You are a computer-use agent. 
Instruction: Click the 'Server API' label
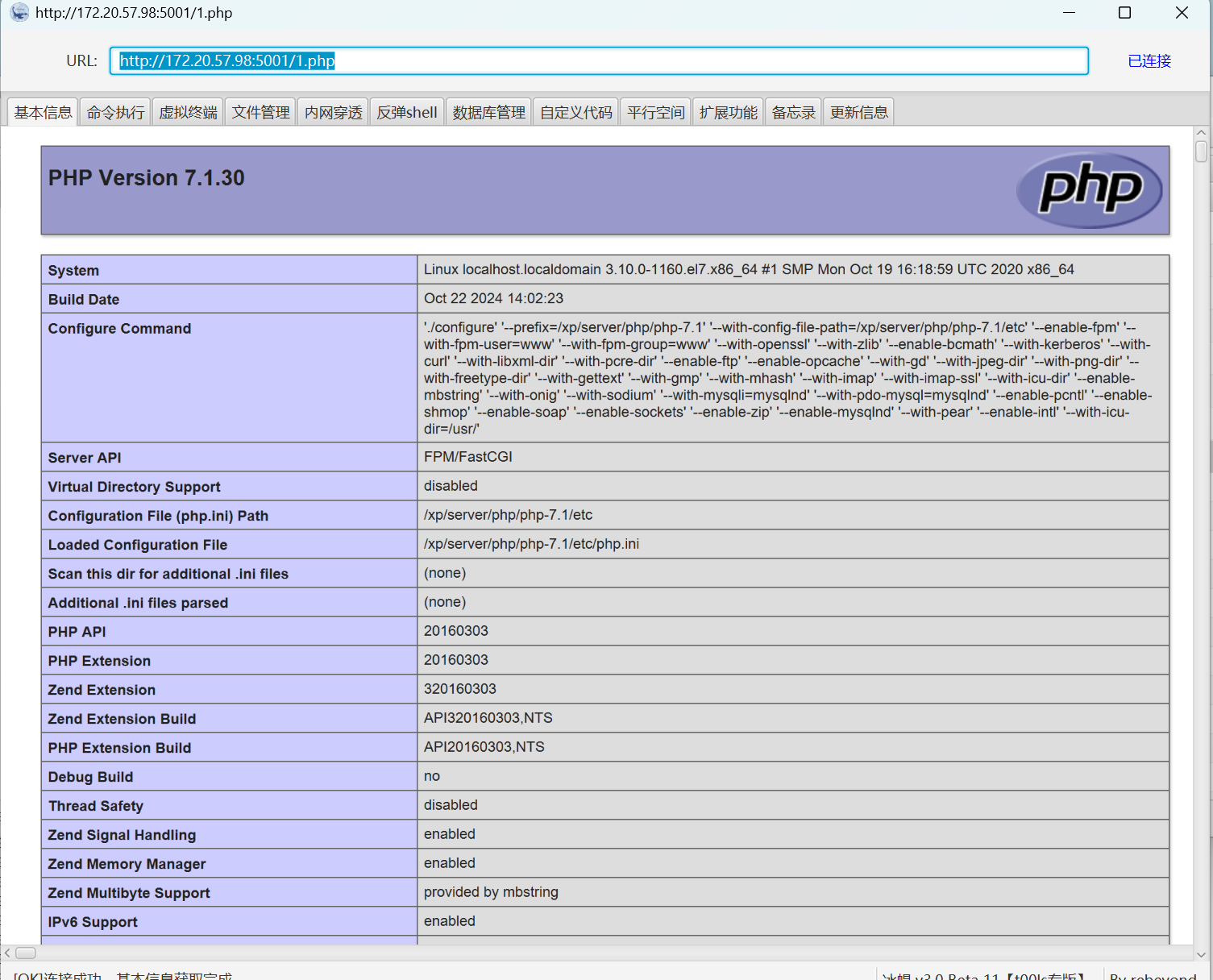pyautogui.click(x=85, y=458)
